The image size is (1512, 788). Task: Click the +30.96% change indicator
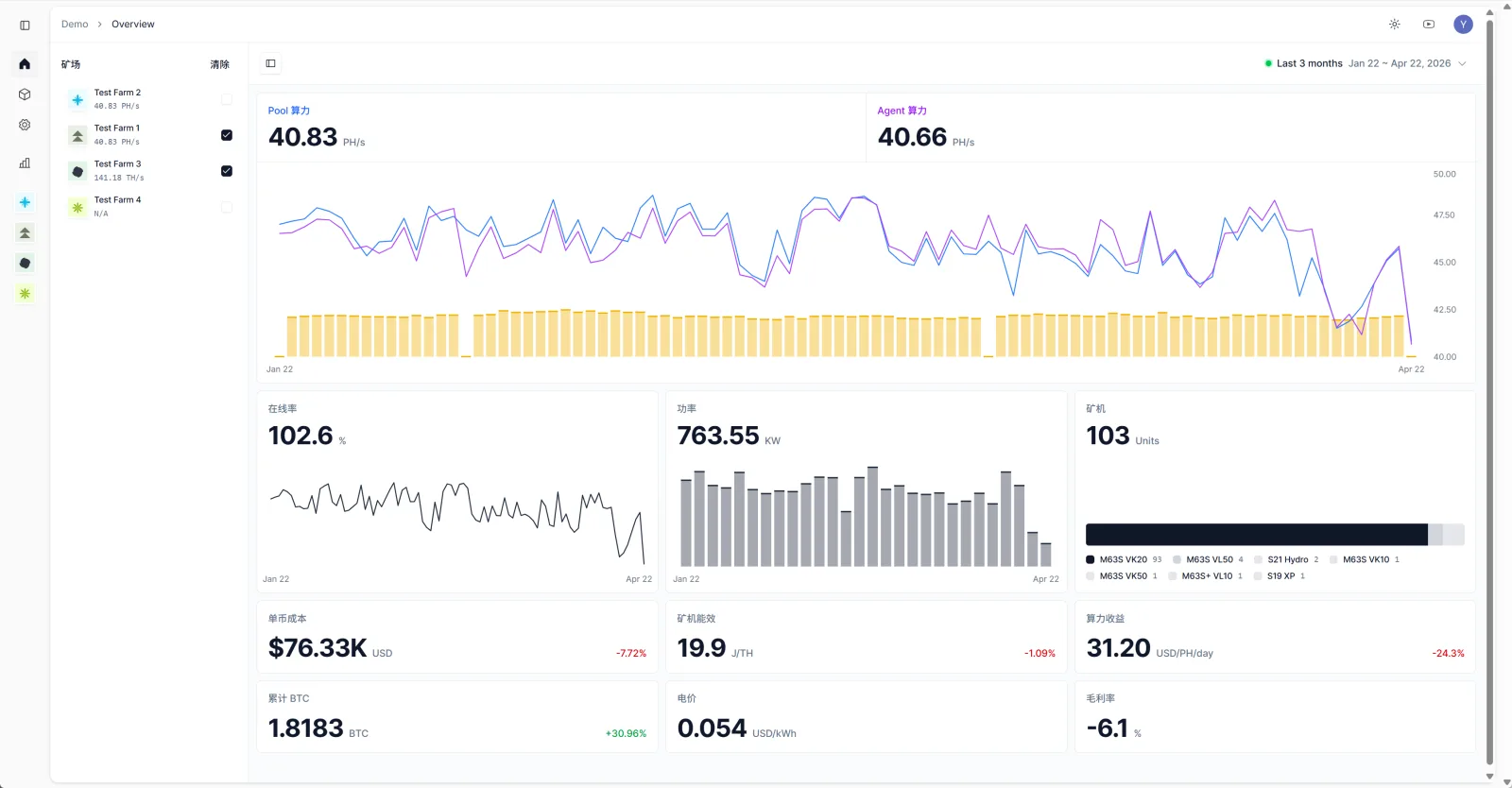[626, 733]
